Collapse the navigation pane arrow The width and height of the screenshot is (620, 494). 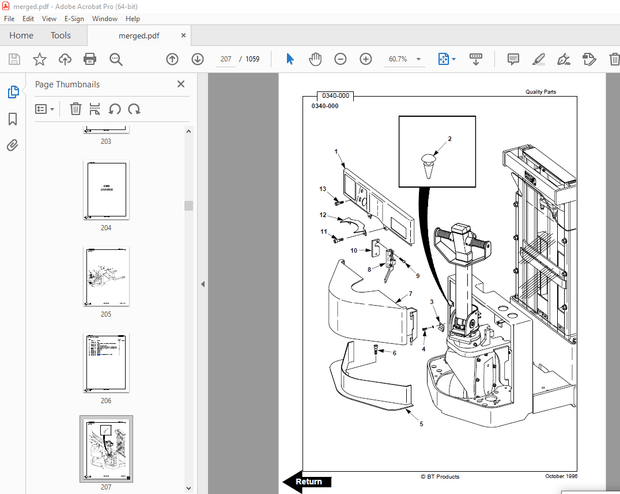pyautogui.click(x=203, y=284)
